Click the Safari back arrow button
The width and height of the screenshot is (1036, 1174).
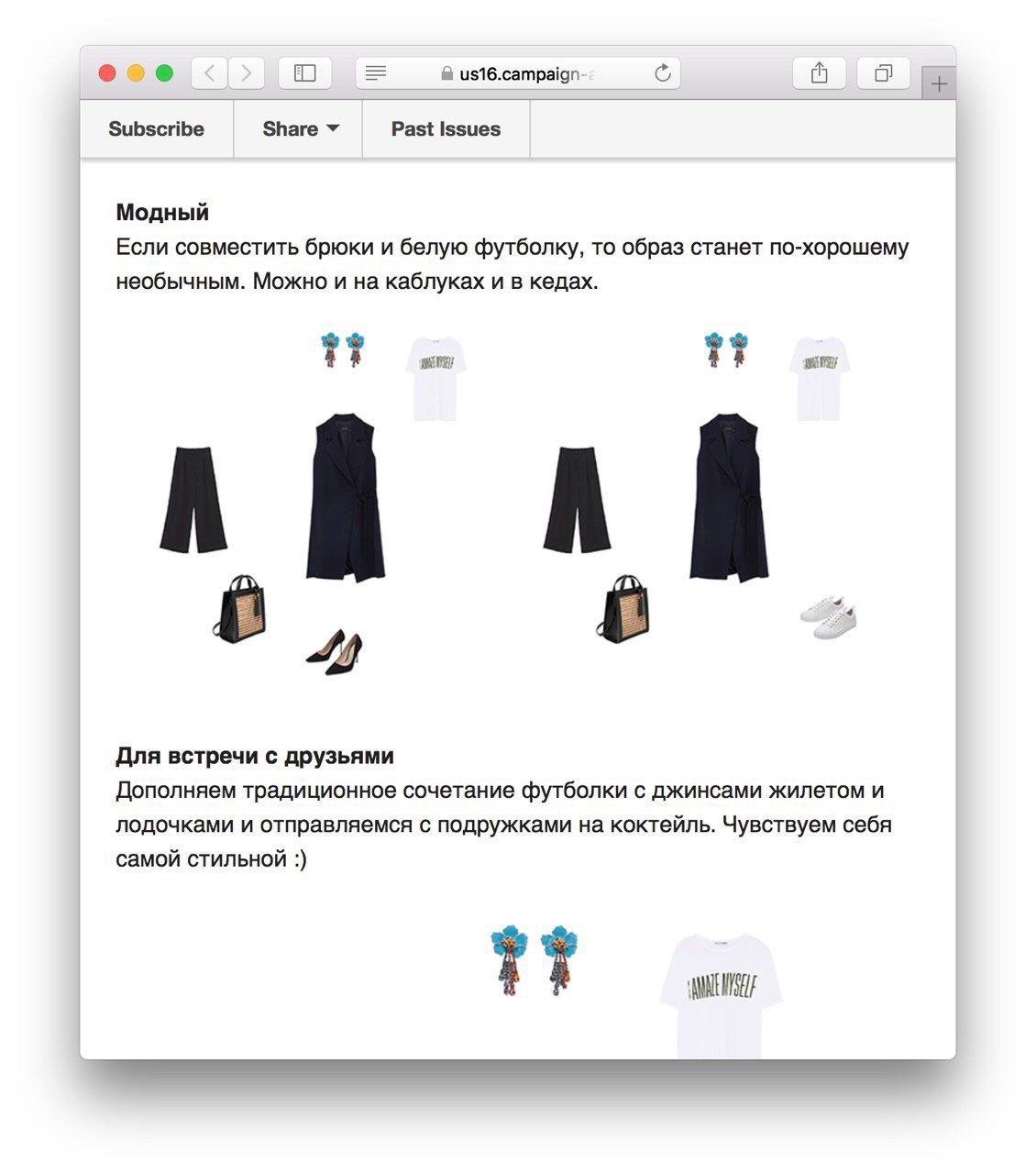point(210,73)
